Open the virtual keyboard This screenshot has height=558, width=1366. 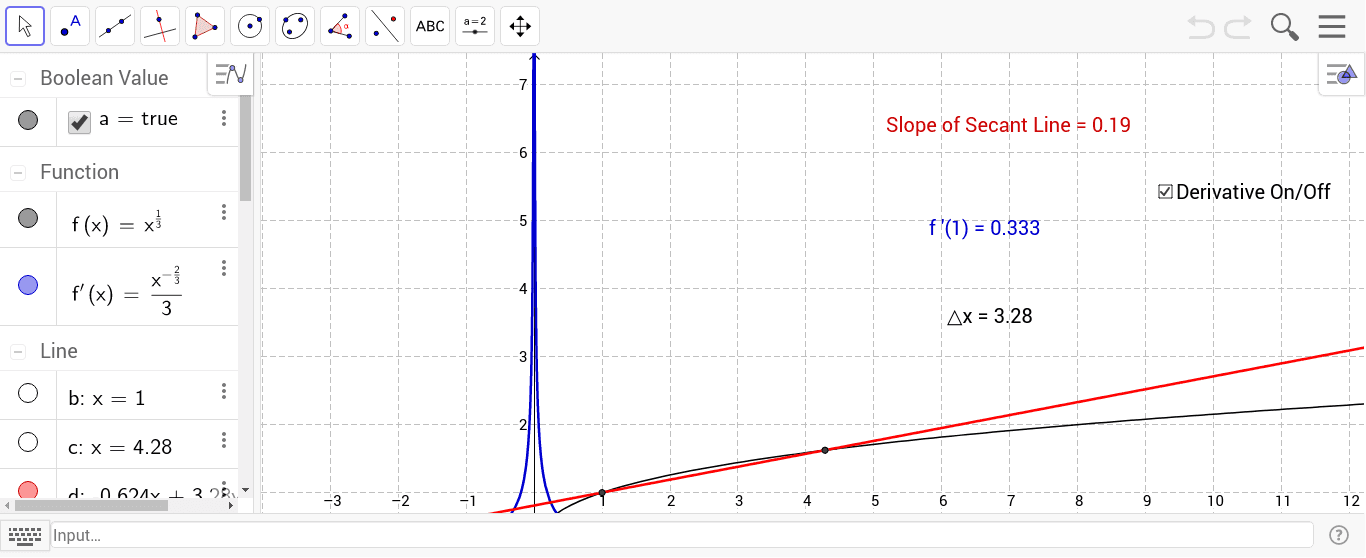coord(24,535)
